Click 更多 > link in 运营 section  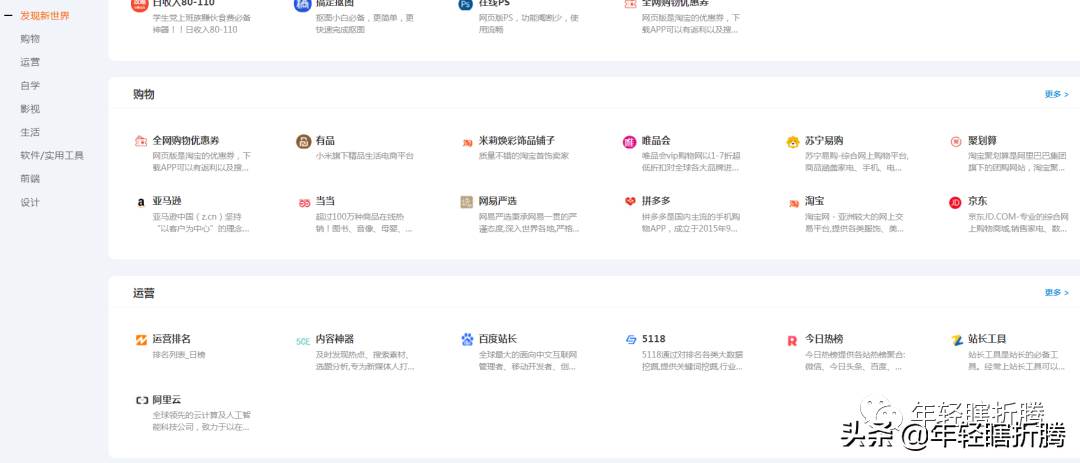coord(1057,293)
